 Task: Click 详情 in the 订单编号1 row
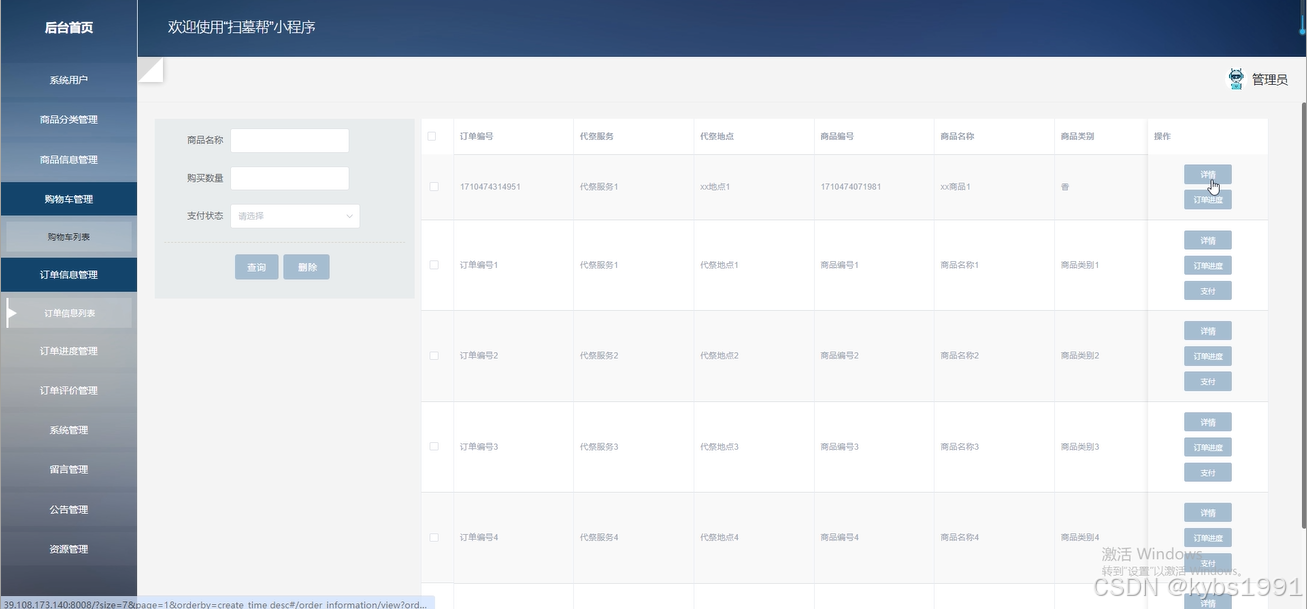pyautogui.click(x=1208, y=240)
